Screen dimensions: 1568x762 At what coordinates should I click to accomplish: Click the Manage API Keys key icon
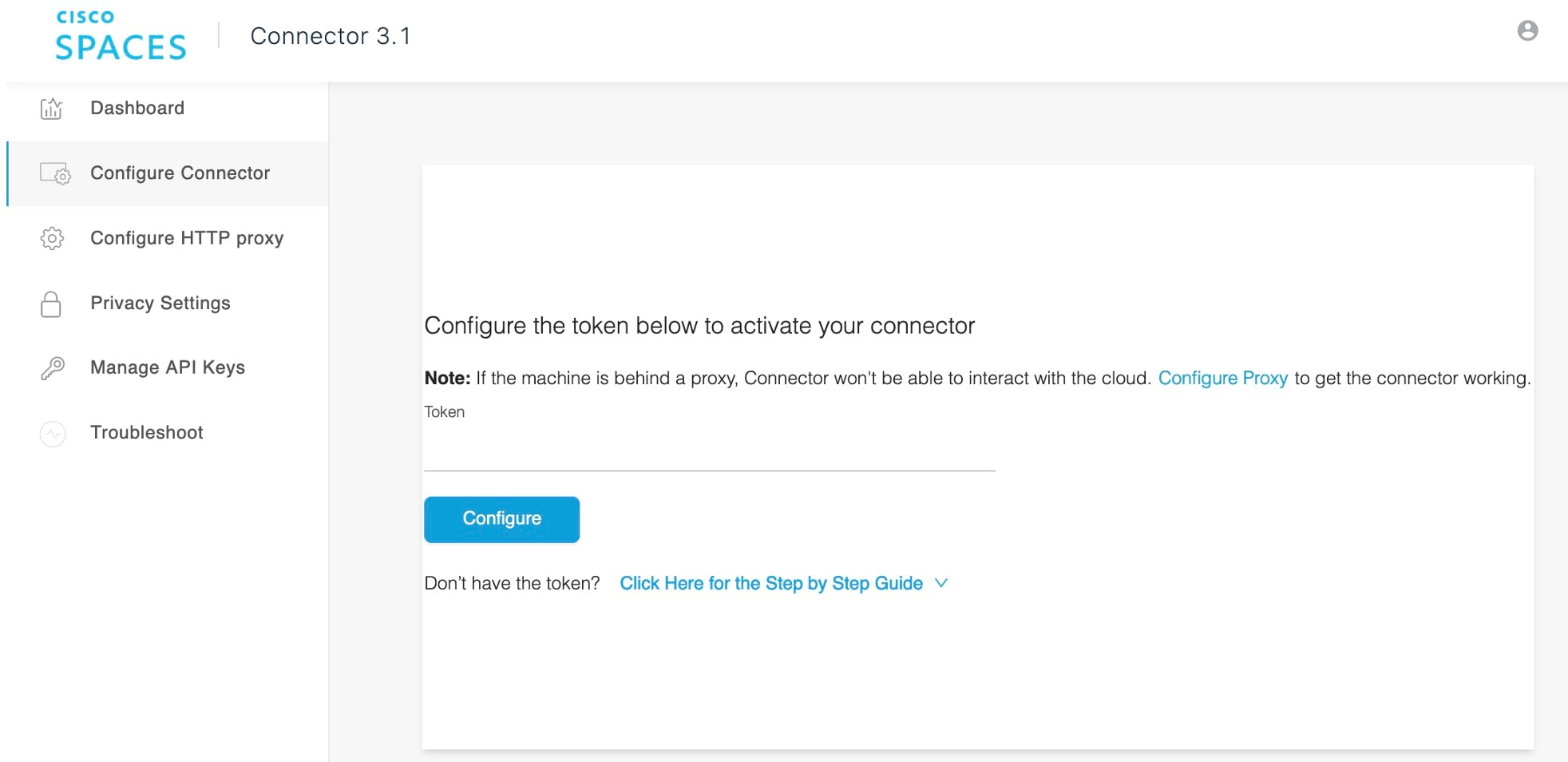[53, 368]
